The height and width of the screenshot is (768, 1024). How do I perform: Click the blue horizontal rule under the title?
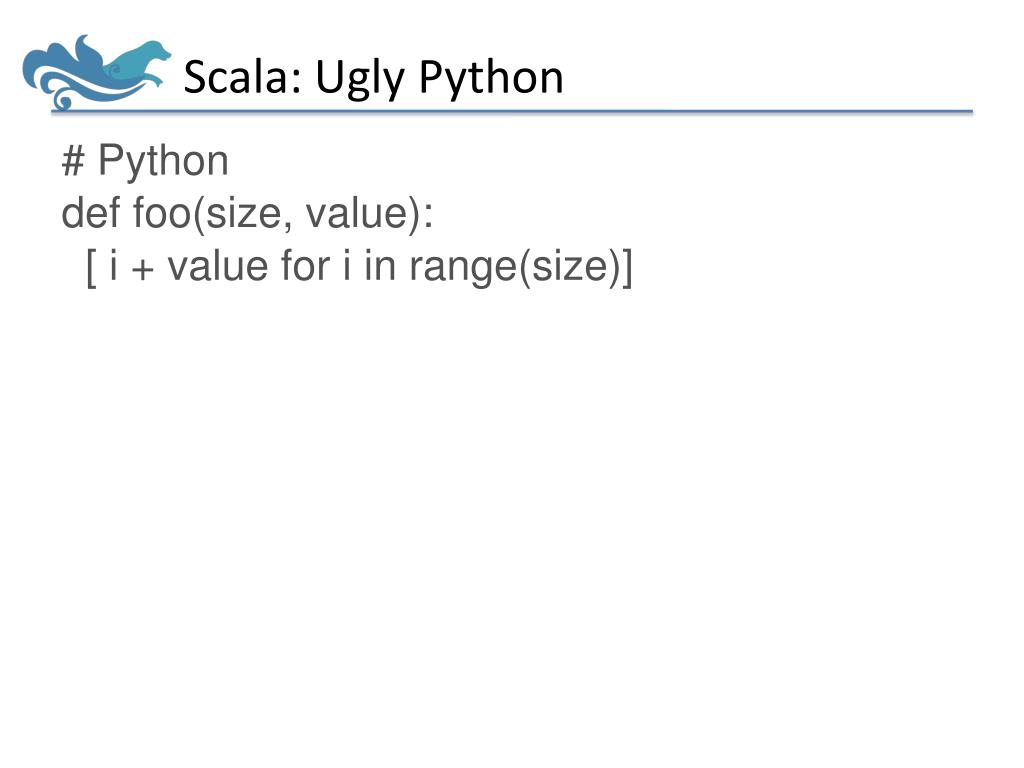(512, 112)
